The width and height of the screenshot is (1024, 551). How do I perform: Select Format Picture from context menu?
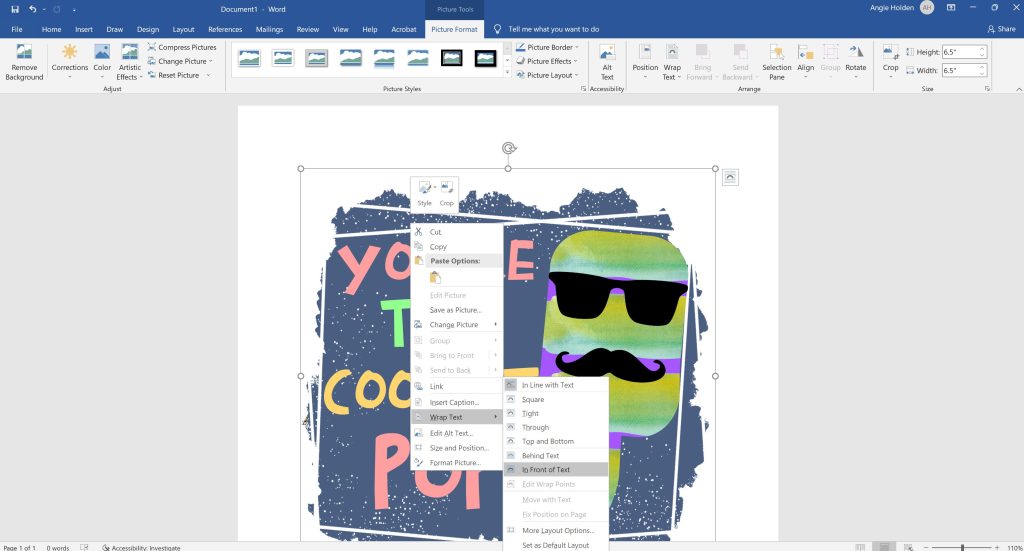pos(456,462)
